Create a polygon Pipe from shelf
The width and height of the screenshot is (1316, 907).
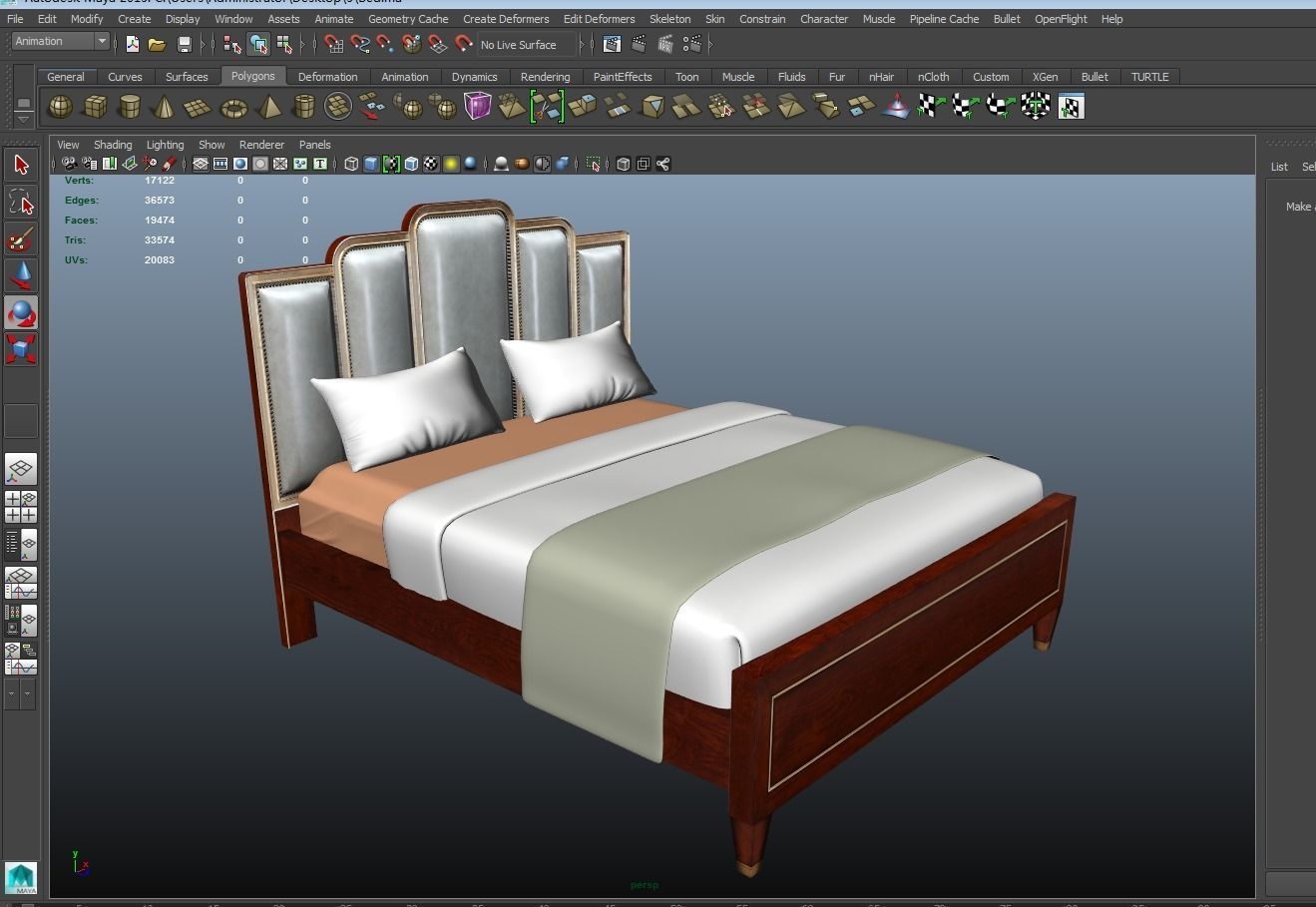[x=303, y=106]
